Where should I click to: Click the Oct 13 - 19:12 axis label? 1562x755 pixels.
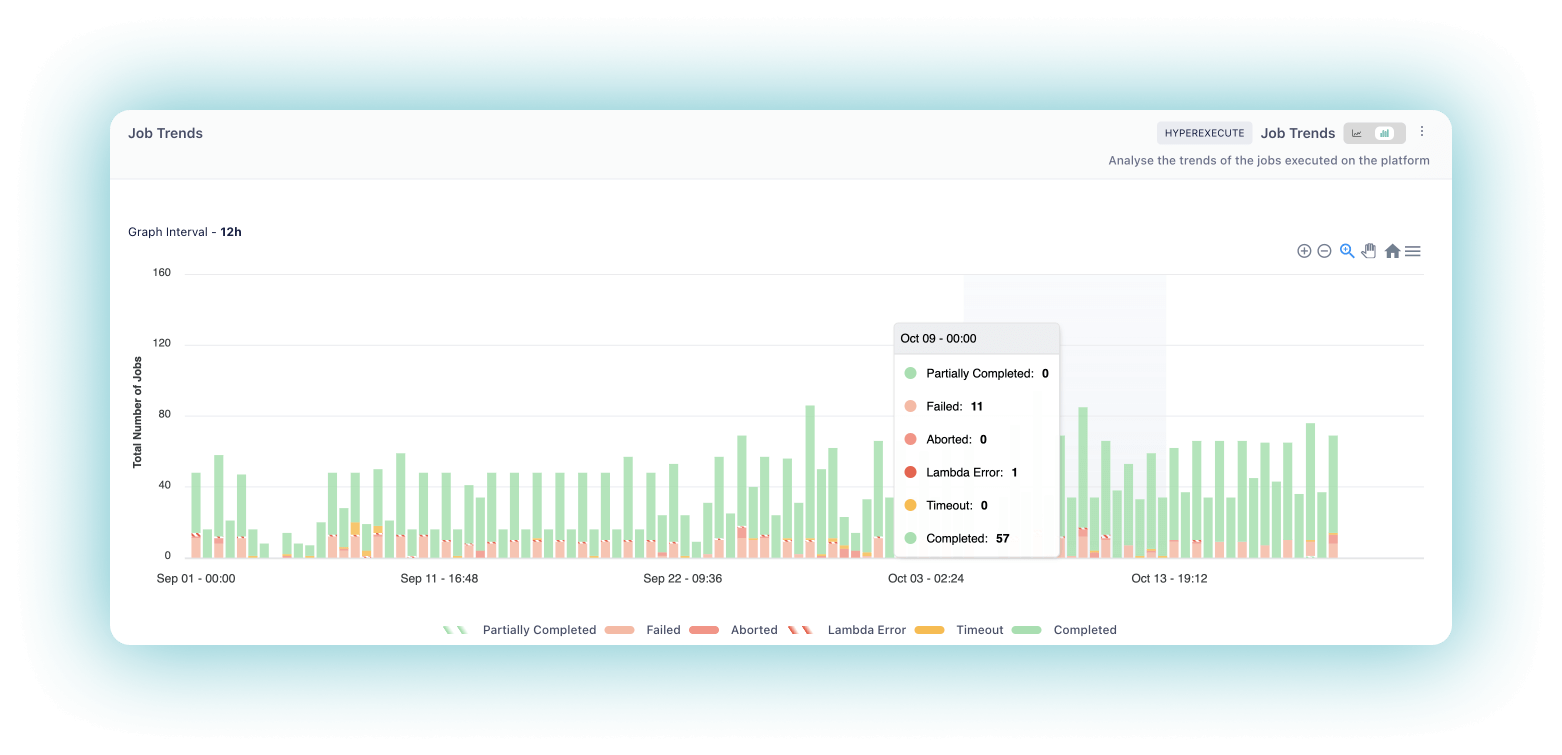point(1169,578)
